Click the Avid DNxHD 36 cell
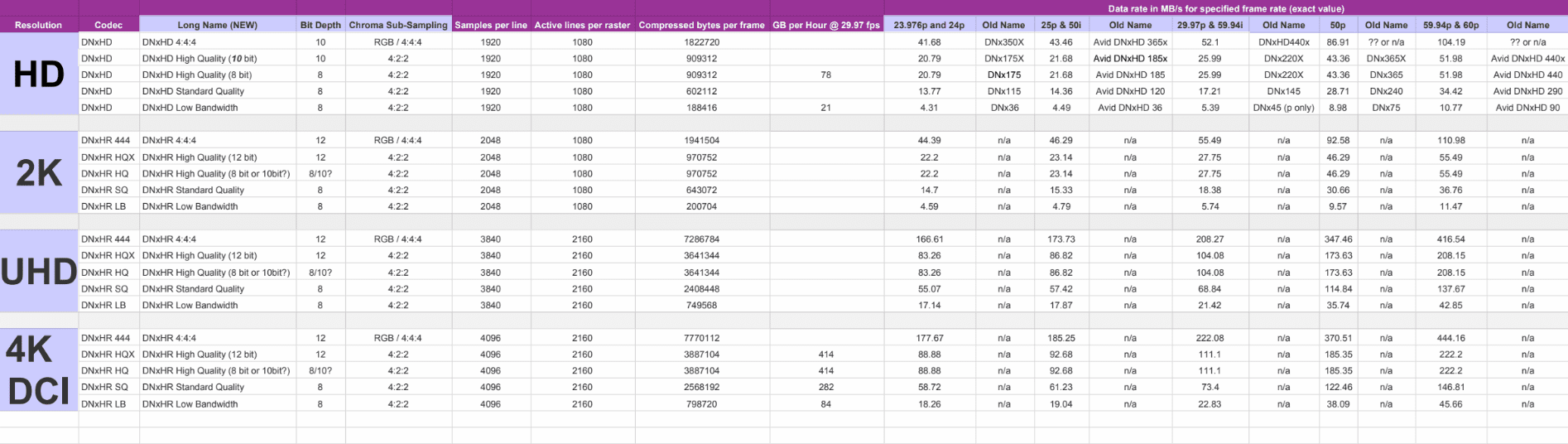This screenshot has height=444, width=1568. click(1130, 108)
